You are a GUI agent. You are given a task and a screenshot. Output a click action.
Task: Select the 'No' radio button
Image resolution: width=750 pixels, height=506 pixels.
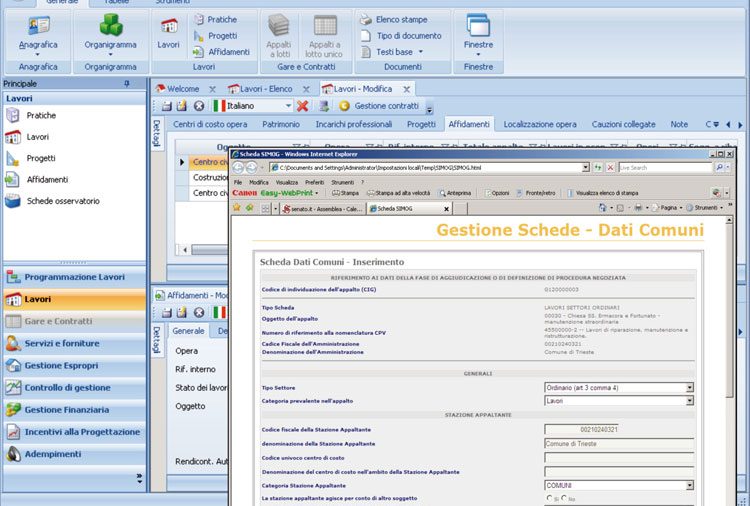pyautogui.click(x=565, y=498)
